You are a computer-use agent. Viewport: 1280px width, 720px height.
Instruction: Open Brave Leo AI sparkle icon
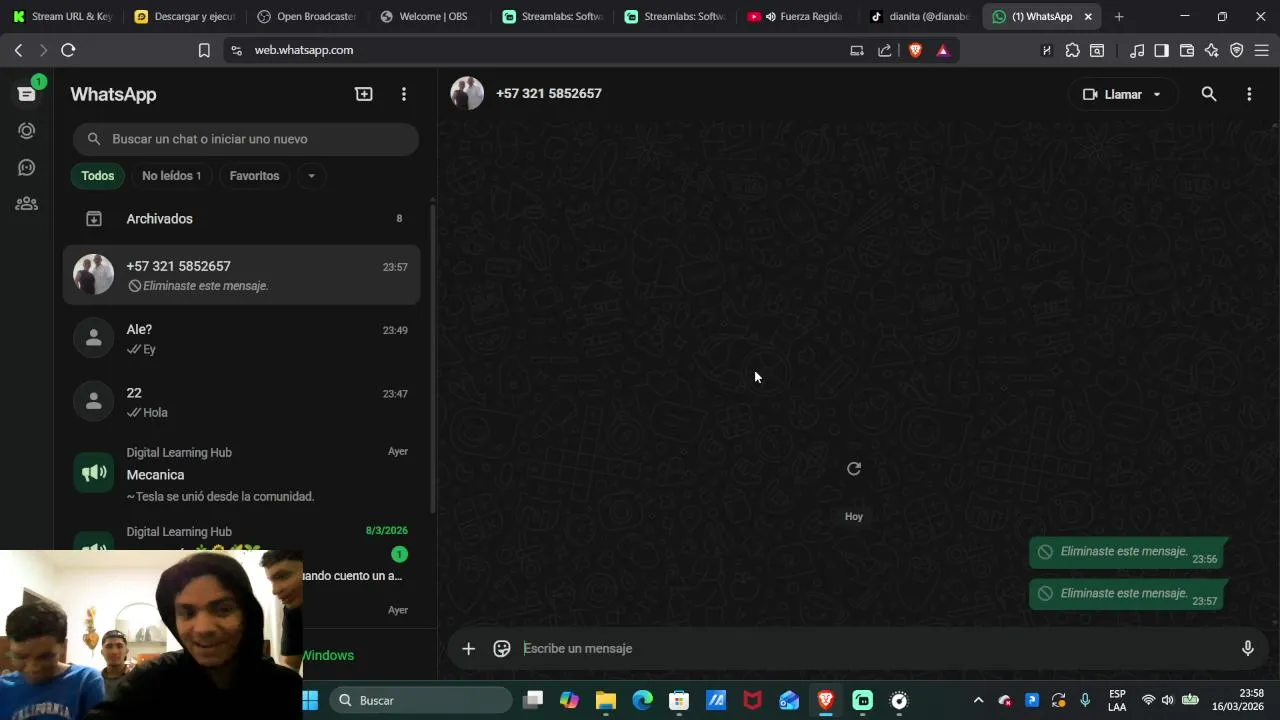click(1212, 50)
